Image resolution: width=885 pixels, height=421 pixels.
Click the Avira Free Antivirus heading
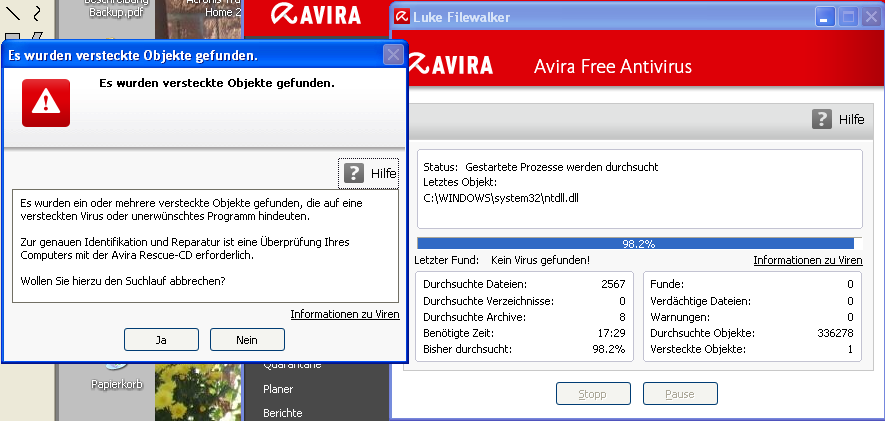point(613,67)
